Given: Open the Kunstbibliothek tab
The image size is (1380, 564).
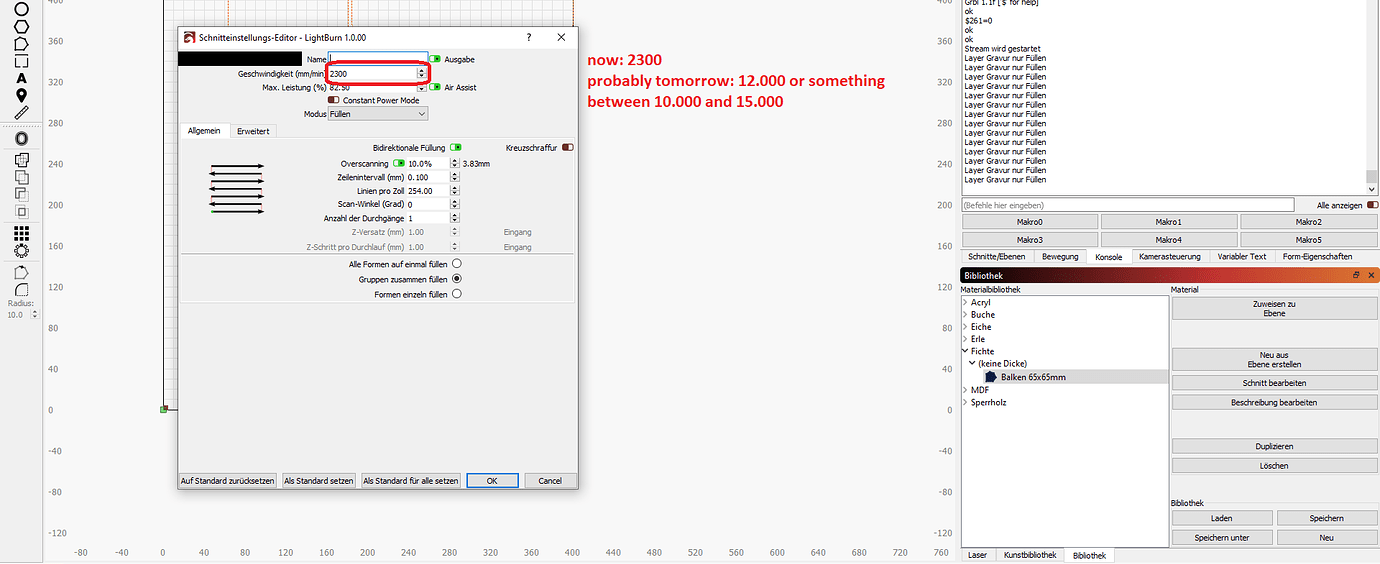Looking at the screenshot, I should (1029, 555).
